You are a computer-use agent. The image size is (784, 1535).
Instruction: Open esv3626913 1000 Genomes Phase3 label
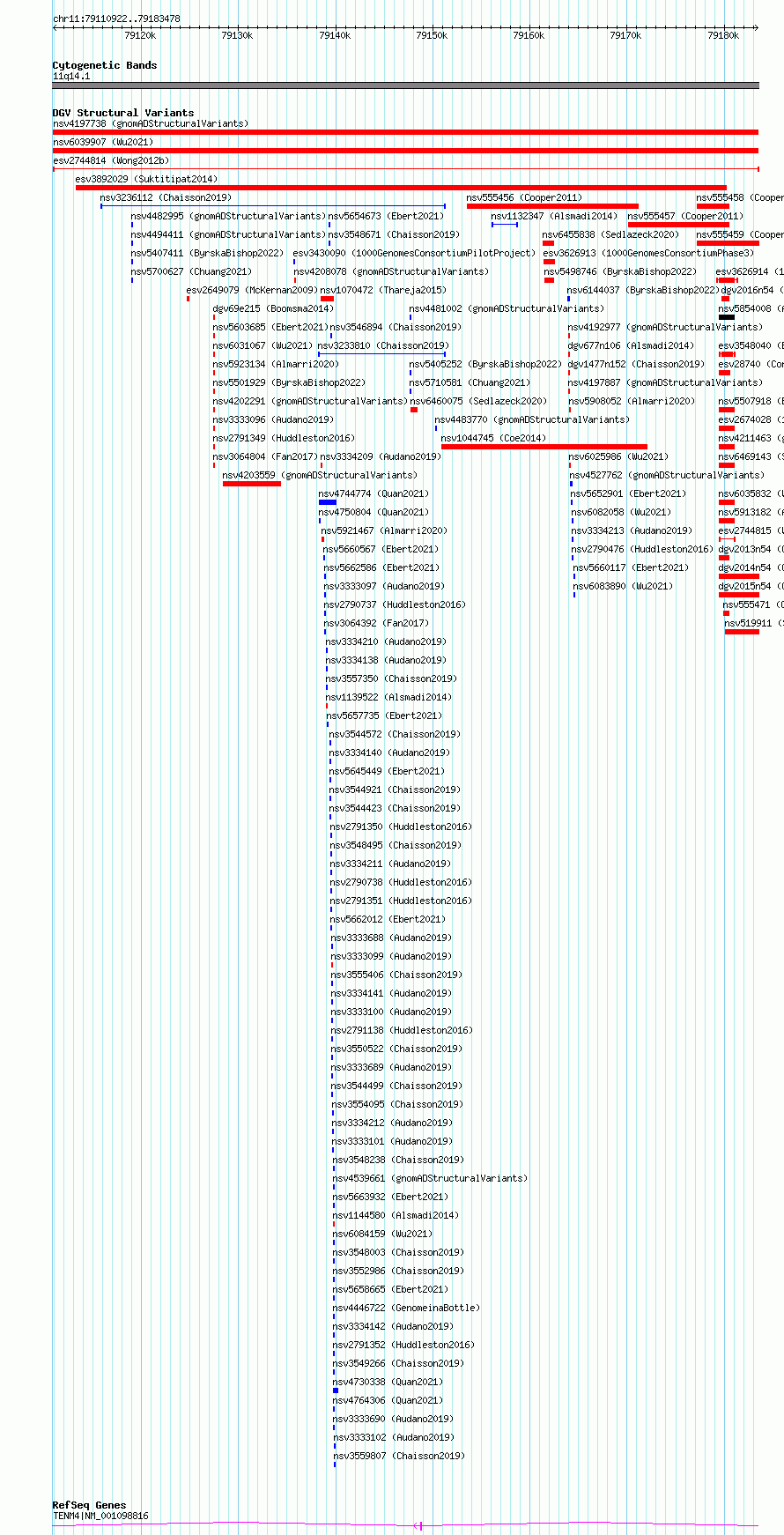(648, 253)
